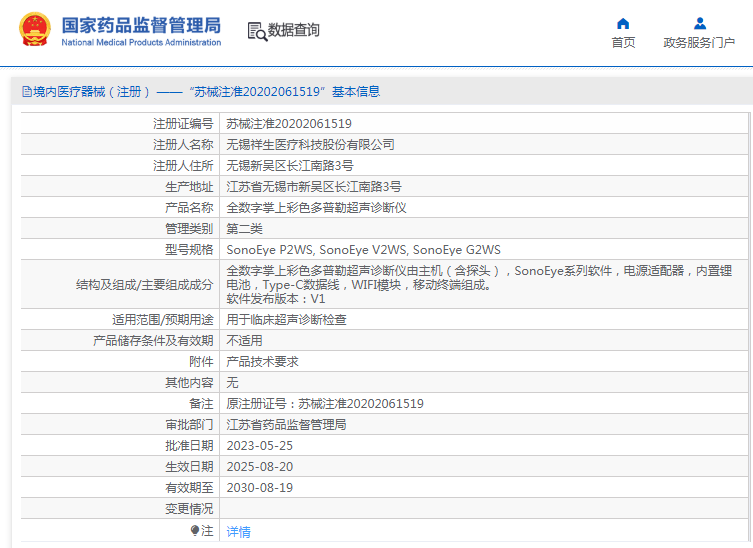Open the 详情 link in the notes row

coord(238,532)
